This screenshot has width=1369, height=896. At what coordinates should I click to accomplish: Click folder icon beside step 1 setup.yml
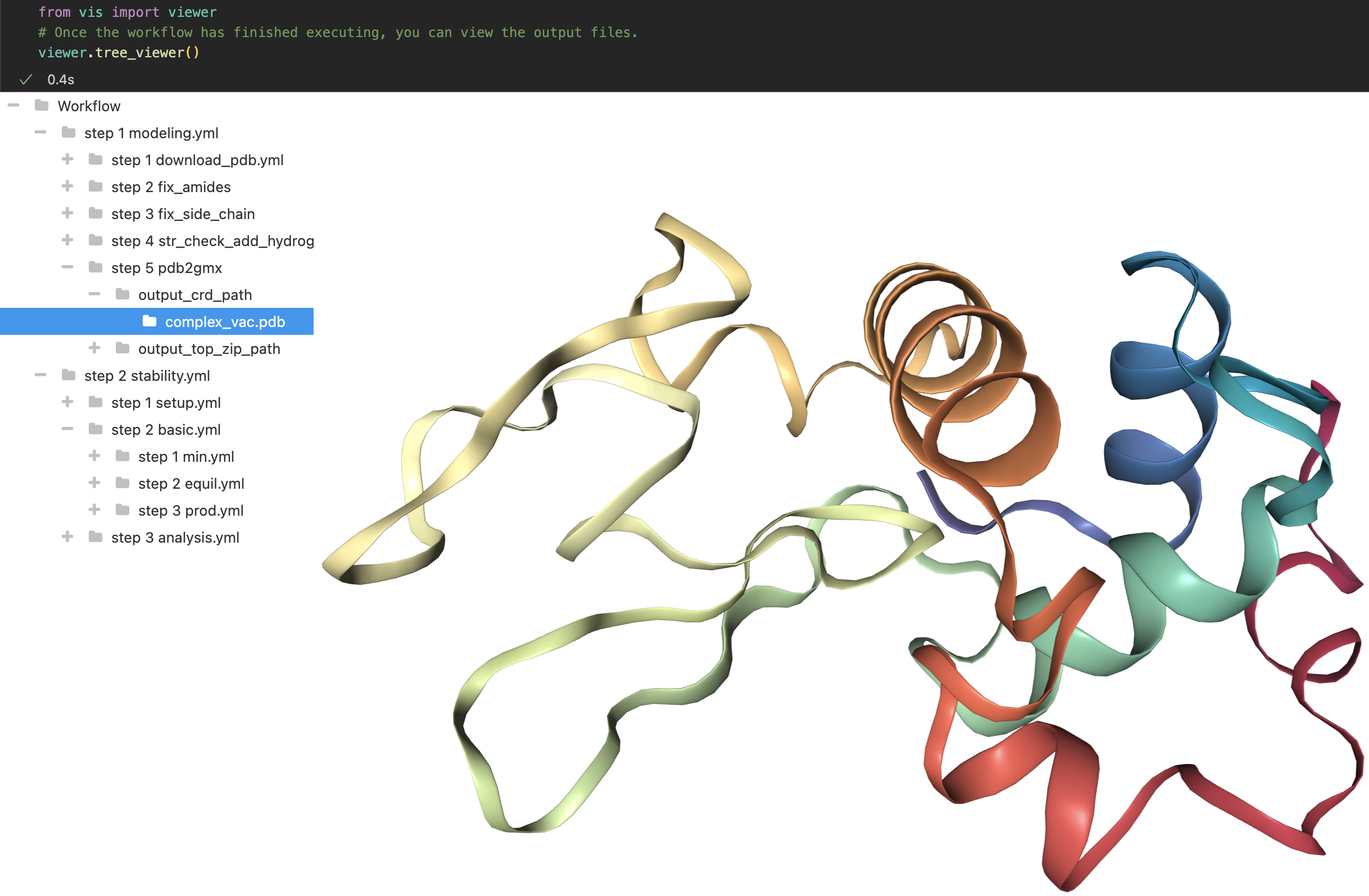coord(96,402)
